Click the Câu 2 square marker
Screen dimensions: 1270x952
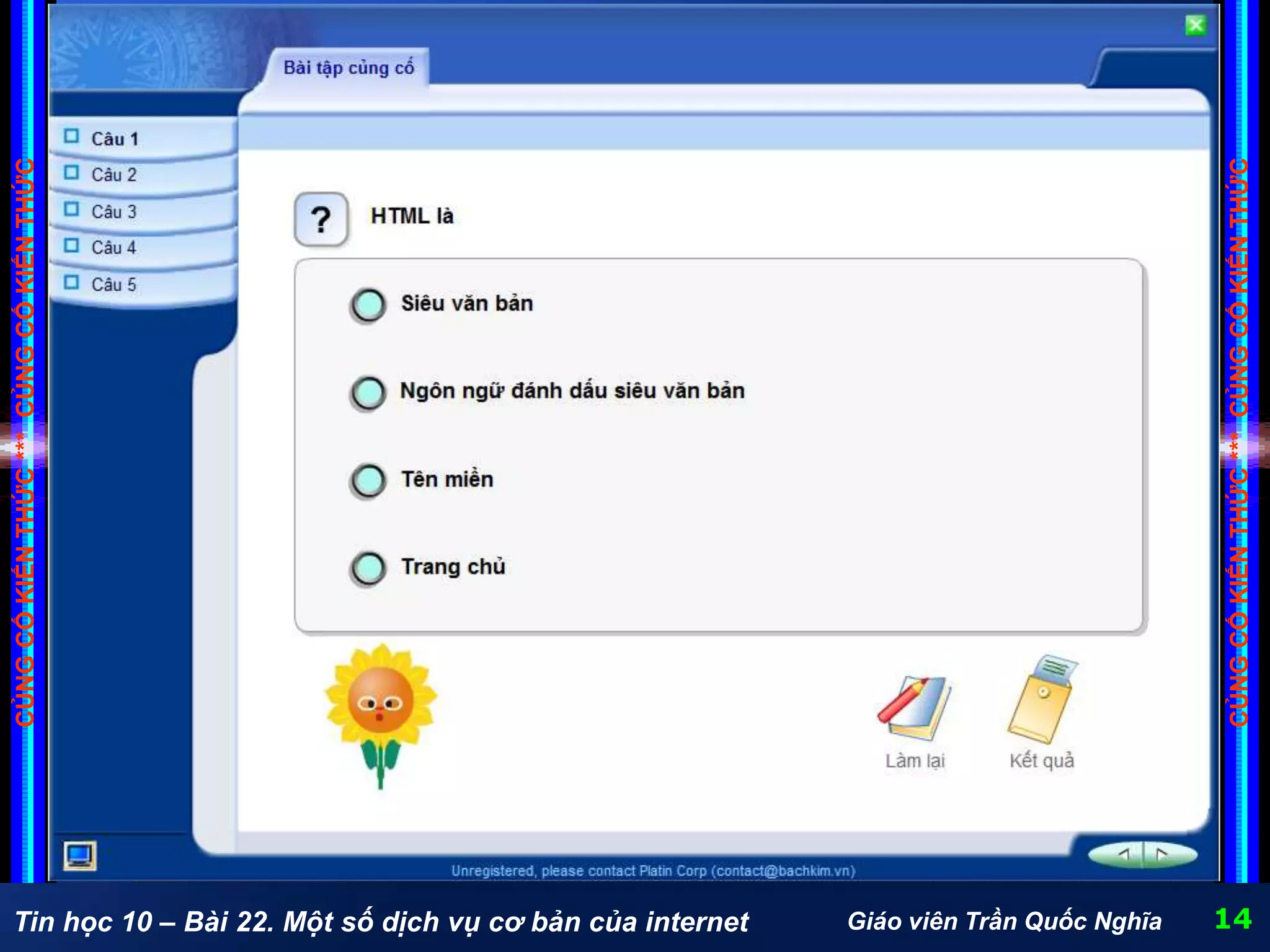click(72, 172)
